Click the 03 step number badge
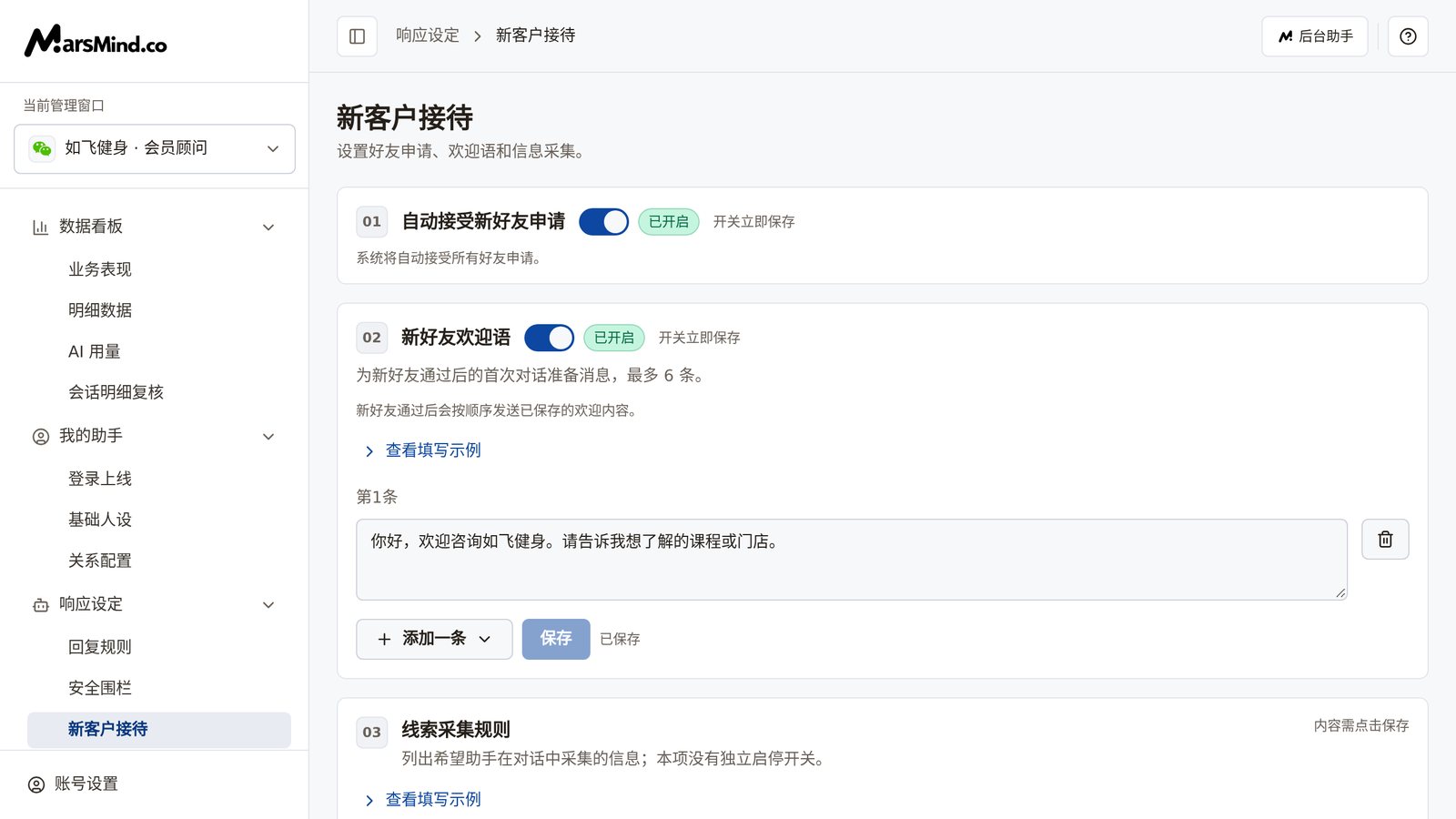The image size is (1456, 819). [372, 733]
